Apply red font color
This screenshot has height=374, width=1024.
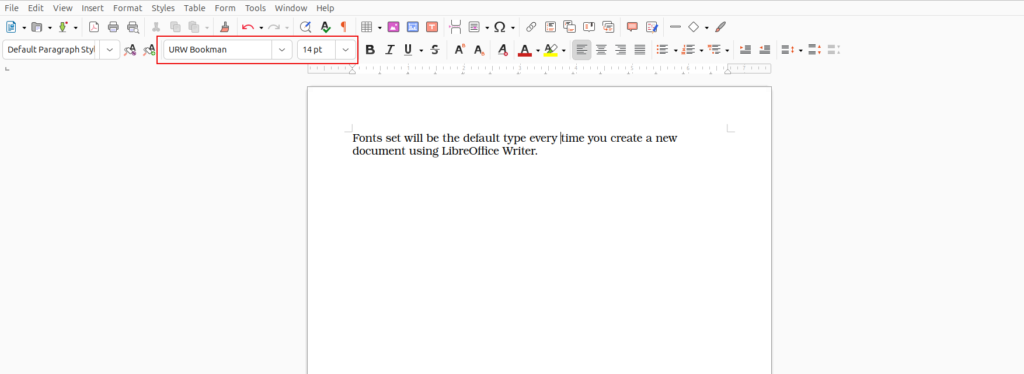524,50
